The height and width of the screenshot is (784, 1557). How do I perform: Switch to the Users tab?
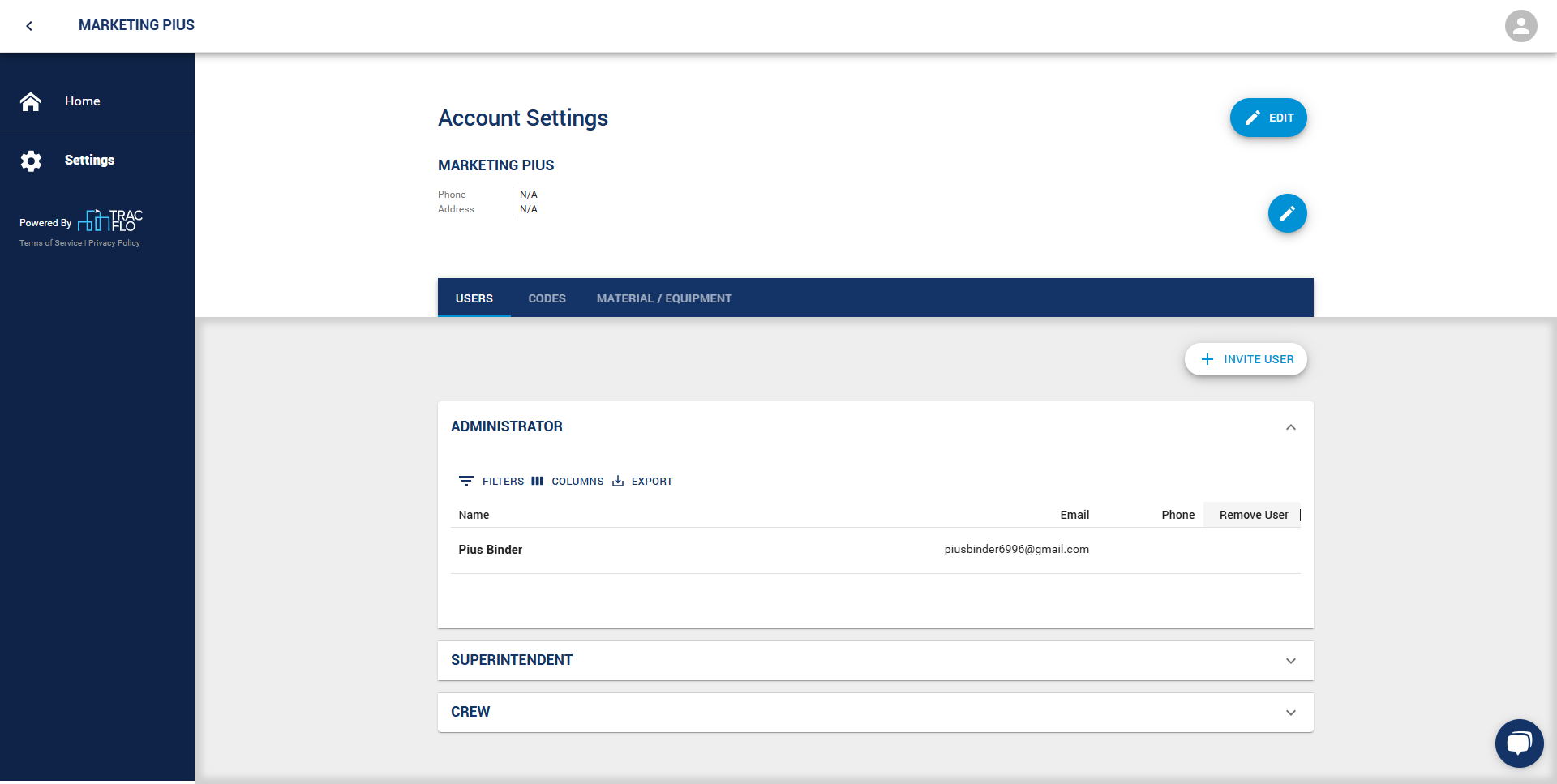[474, 298]
